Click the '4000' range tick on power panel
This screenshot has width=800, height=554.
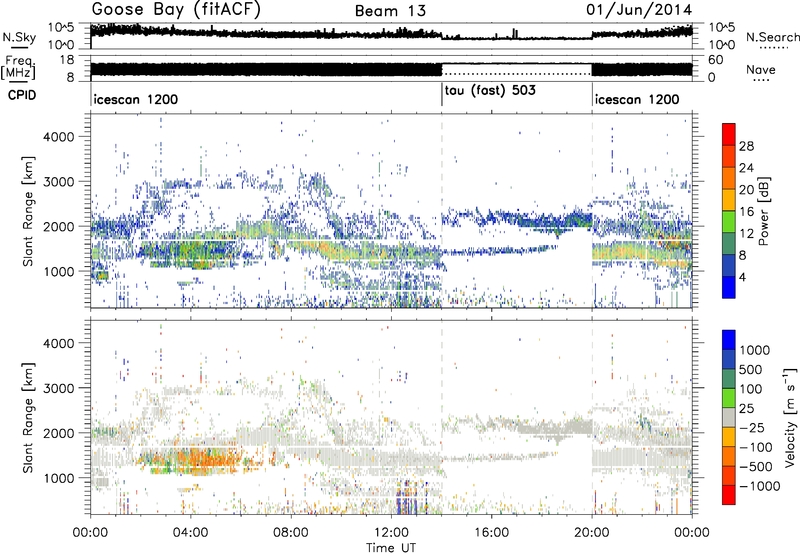pos(58,137)
